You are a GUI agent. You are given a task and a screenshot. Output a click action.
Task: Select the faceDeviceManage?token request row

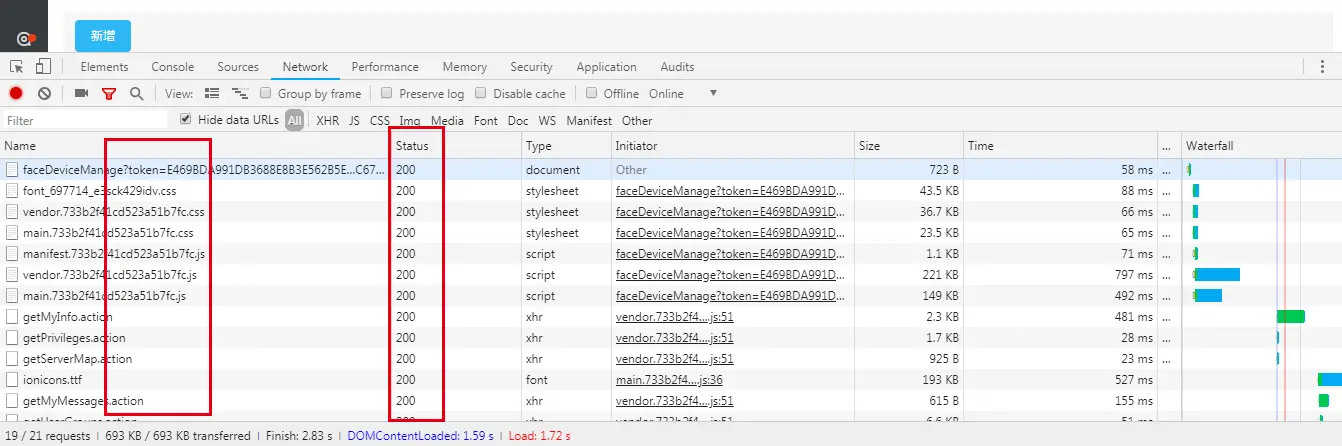coord(671,170)
